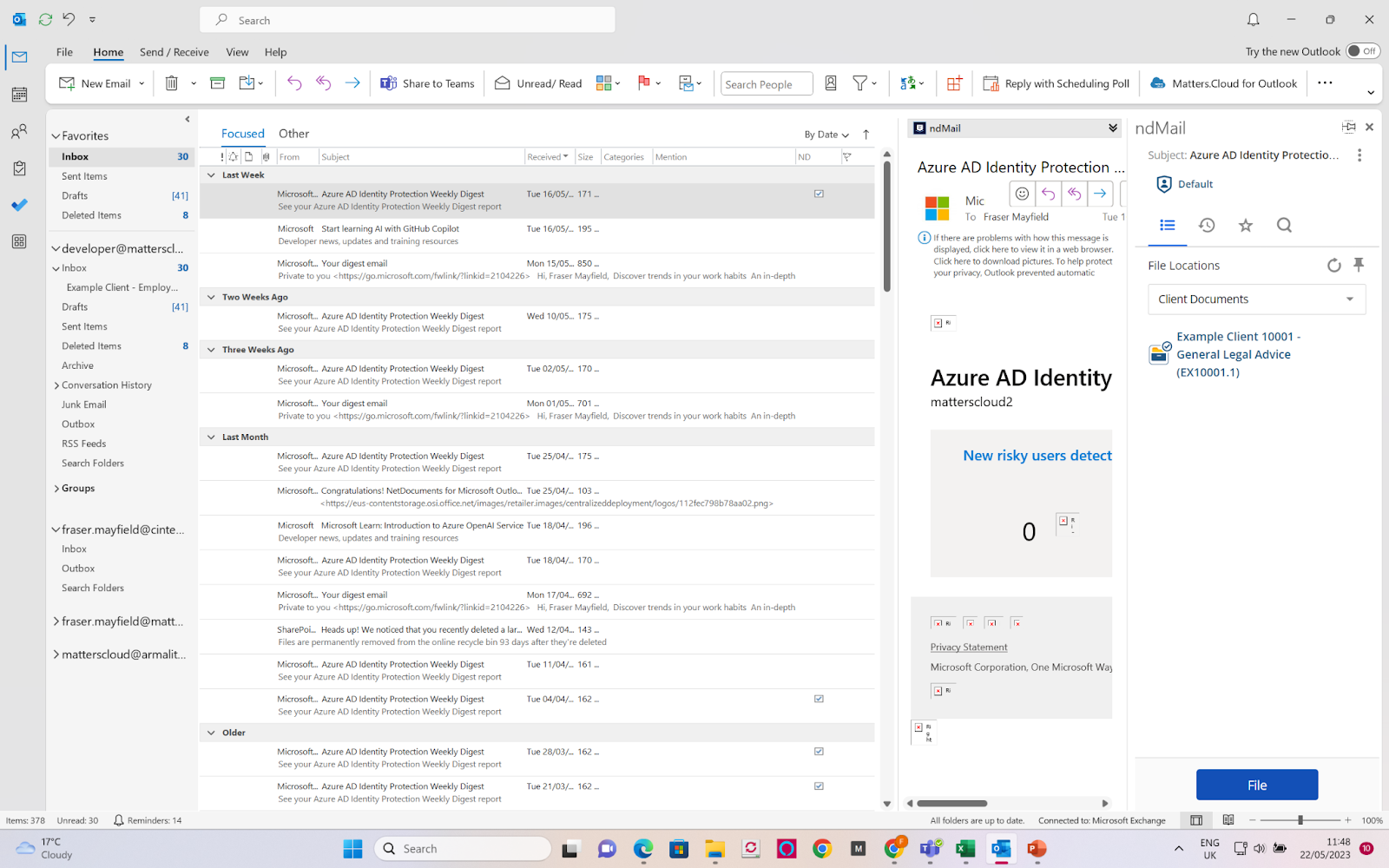The image size is (1389, 868).
Task: Click the emoji react icon in reading pane
Action: 1023,194
